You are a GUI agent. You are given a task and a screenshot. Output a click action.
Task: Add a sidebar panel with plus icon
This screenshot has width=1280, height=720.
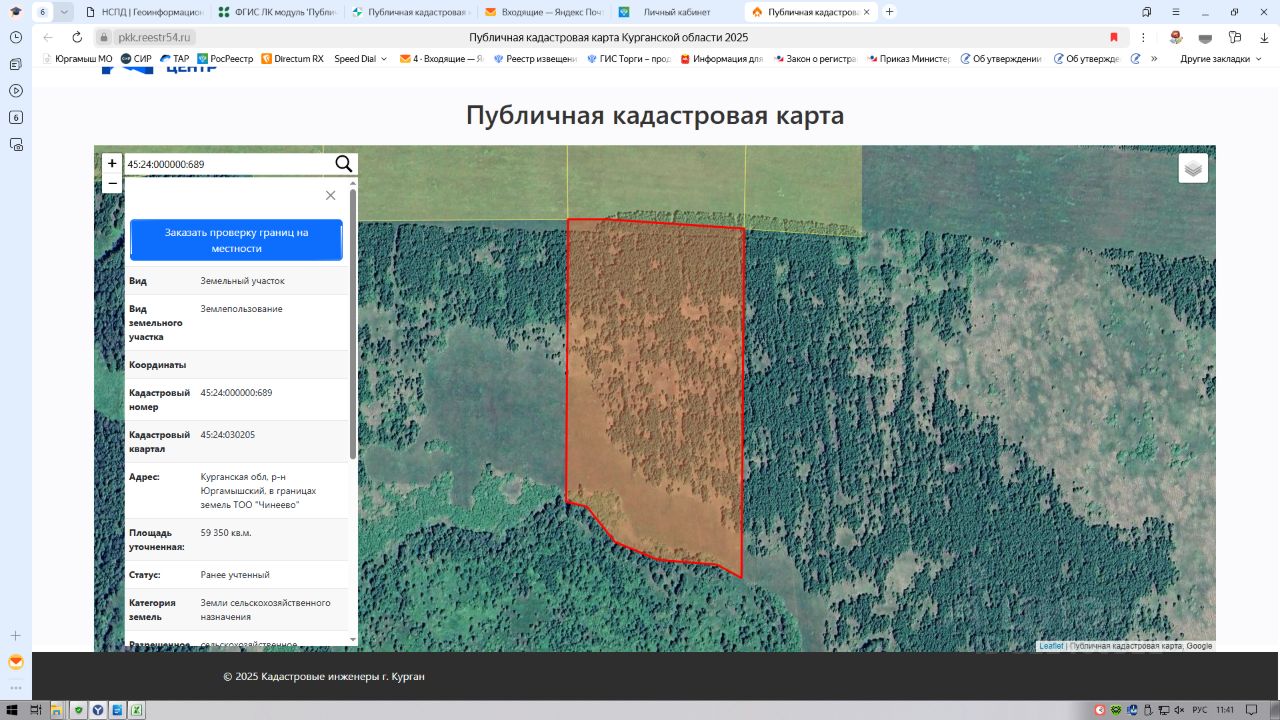16,636
